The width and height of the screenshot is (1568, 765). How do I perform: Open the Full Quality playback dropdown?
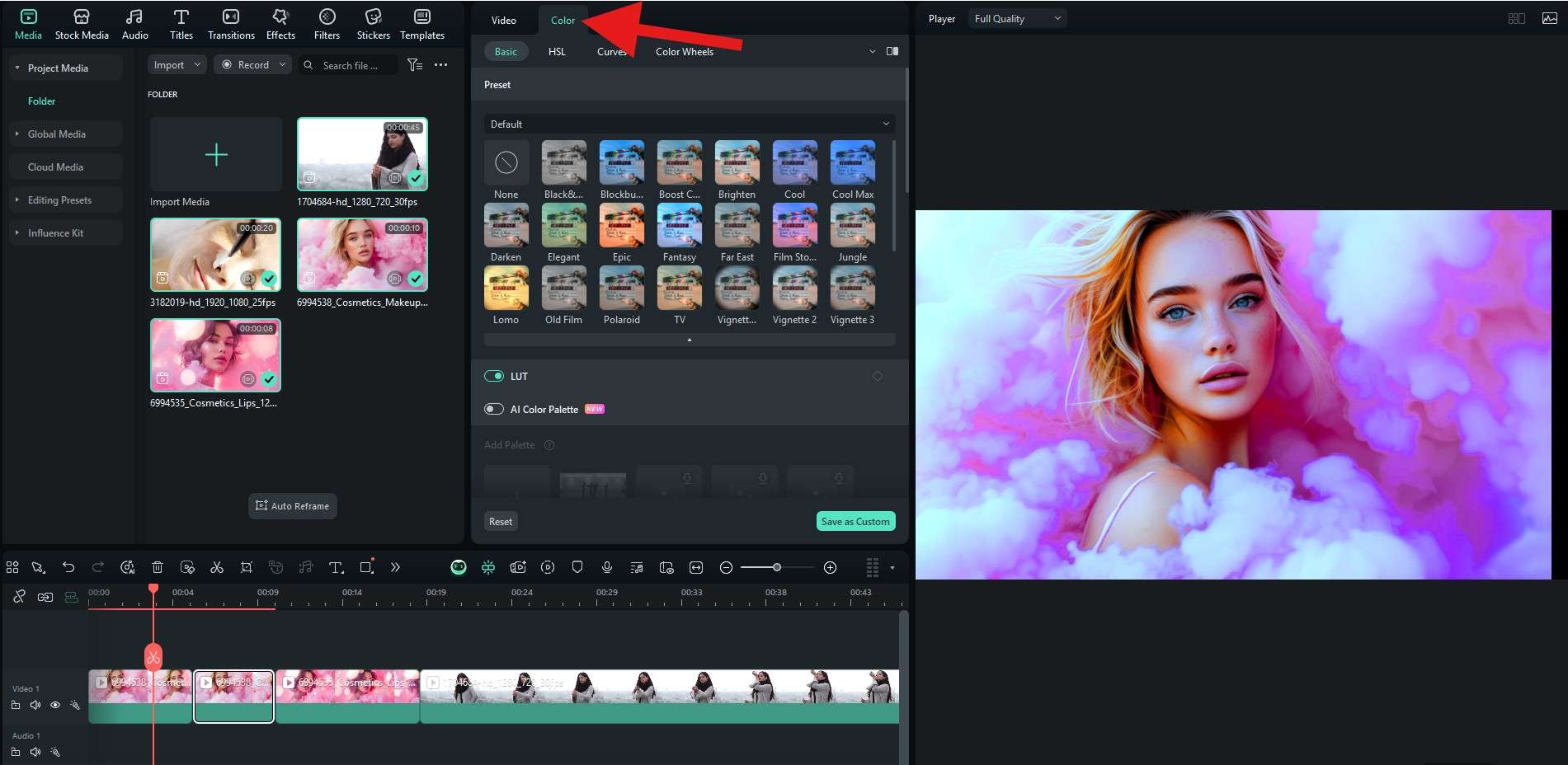(x=1018, y=19)
